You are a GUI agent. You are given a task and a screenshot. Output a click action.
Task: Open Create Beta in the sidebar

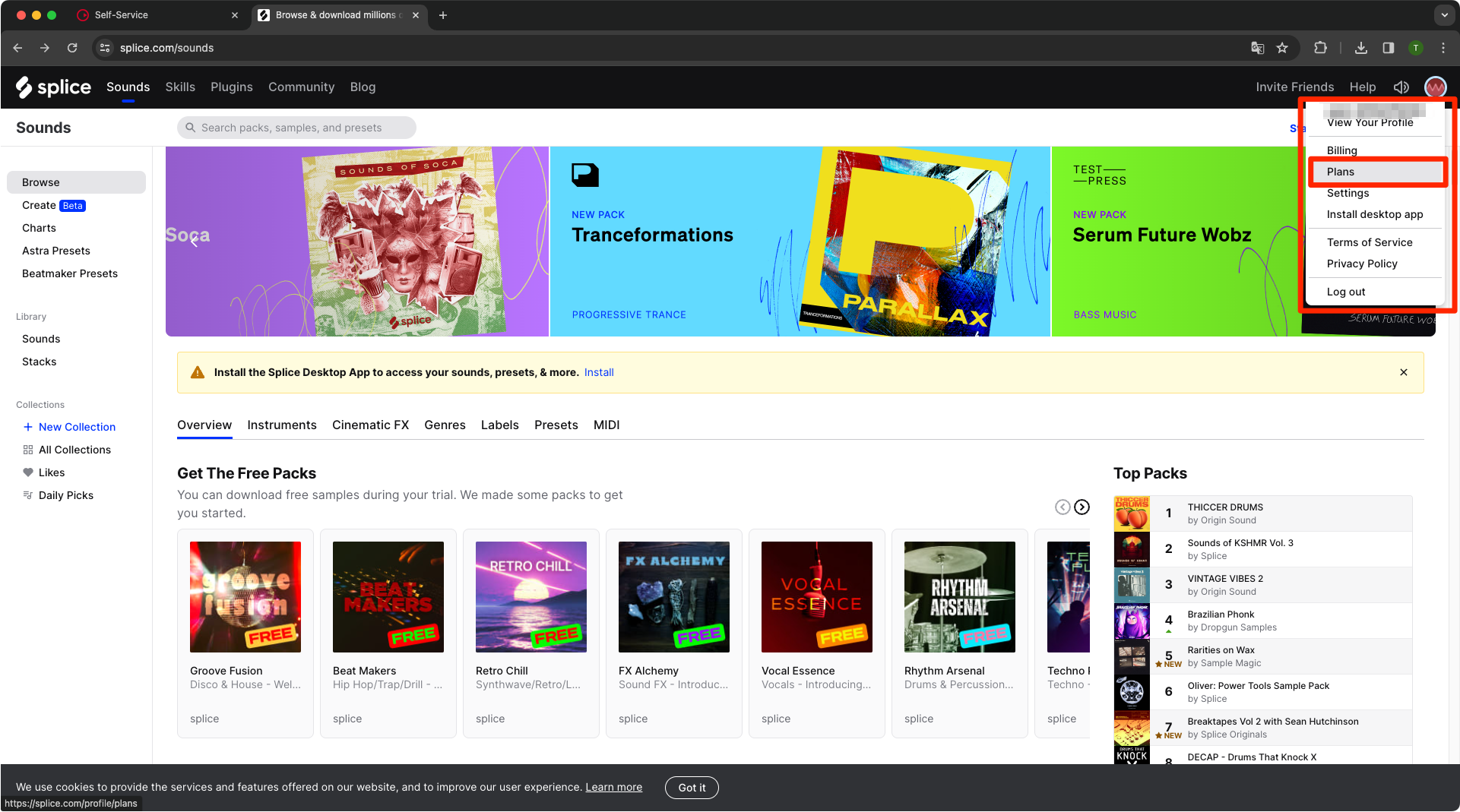pos(53,205)
